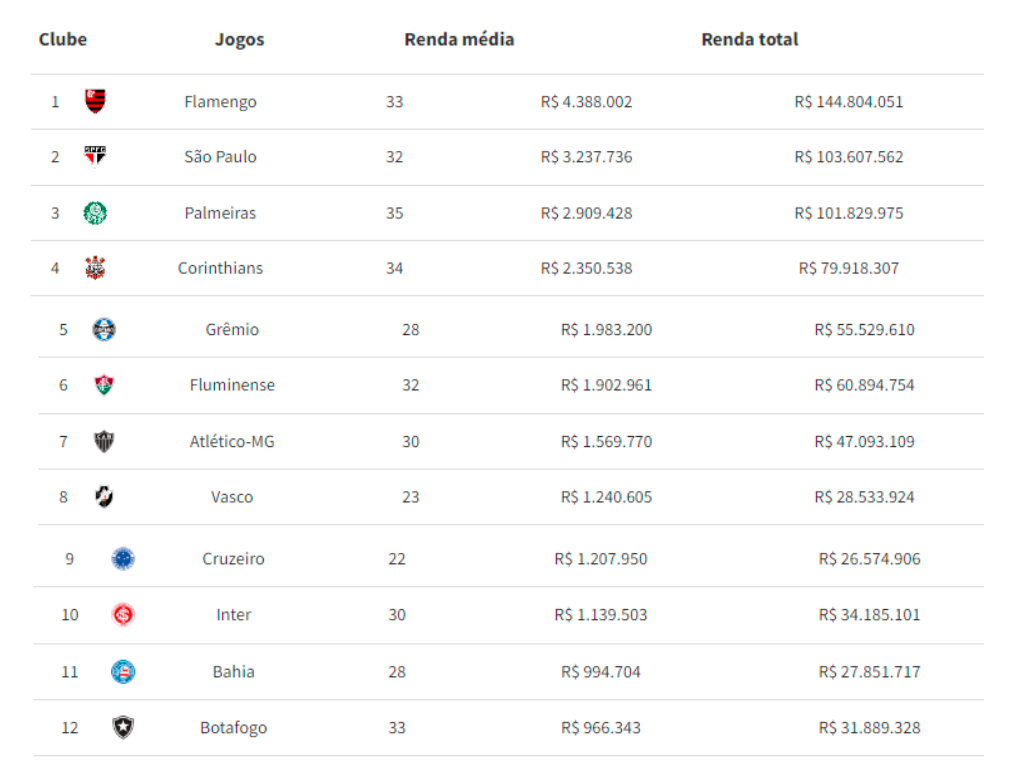Click the Cruzeiro blue crest

tap(123, 559)
